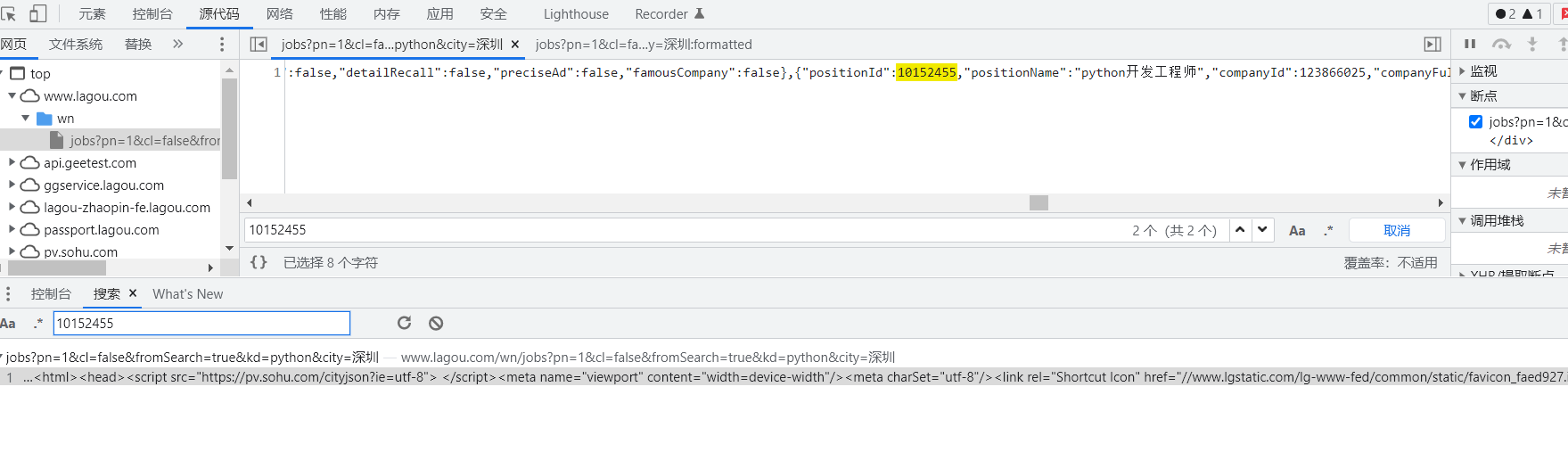Switch to the formatted jobs file tab
Image resolution: width=1568 pixels, height=469 pixels.
[x=644, y=44]
